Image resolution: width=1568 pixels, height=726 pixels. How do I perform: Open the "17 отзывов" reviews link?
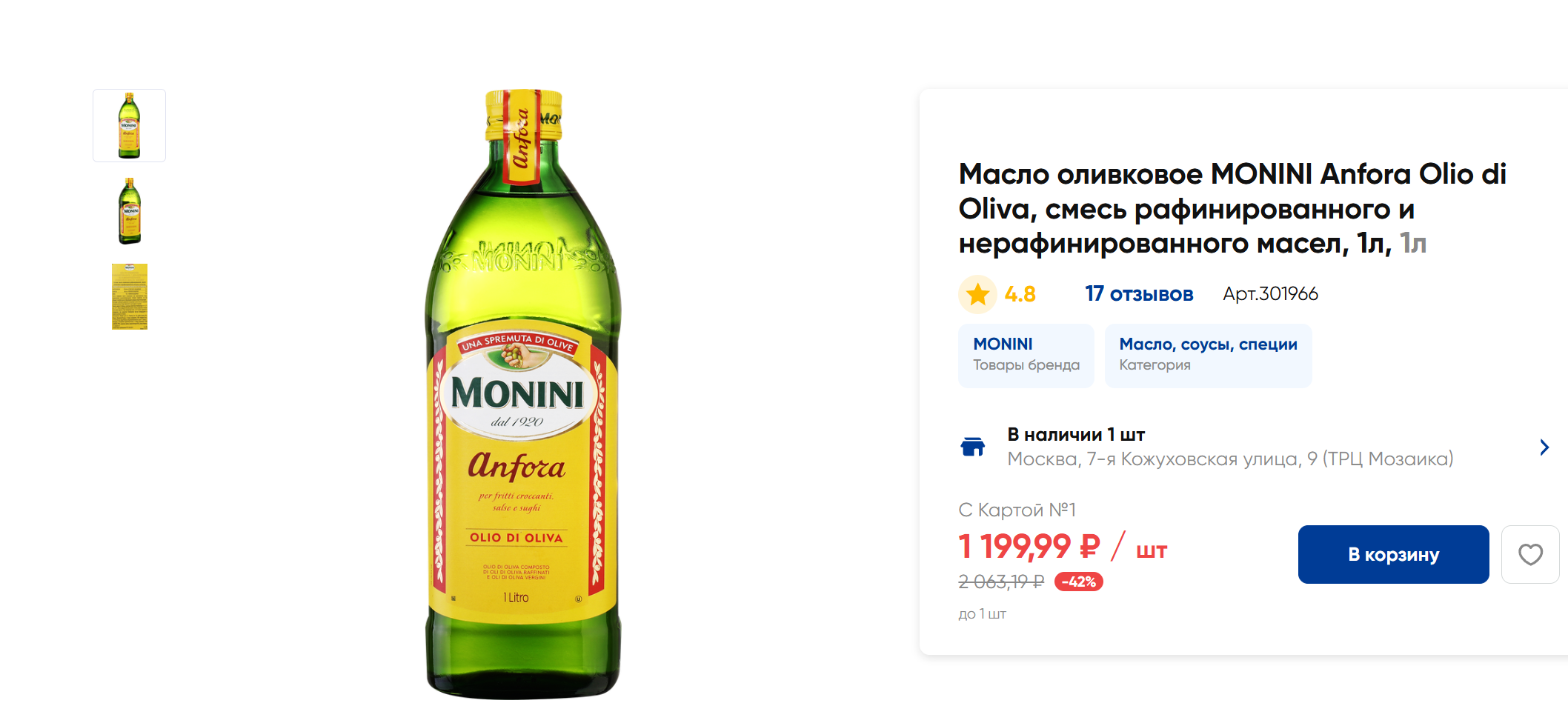tap(1139, 294)
